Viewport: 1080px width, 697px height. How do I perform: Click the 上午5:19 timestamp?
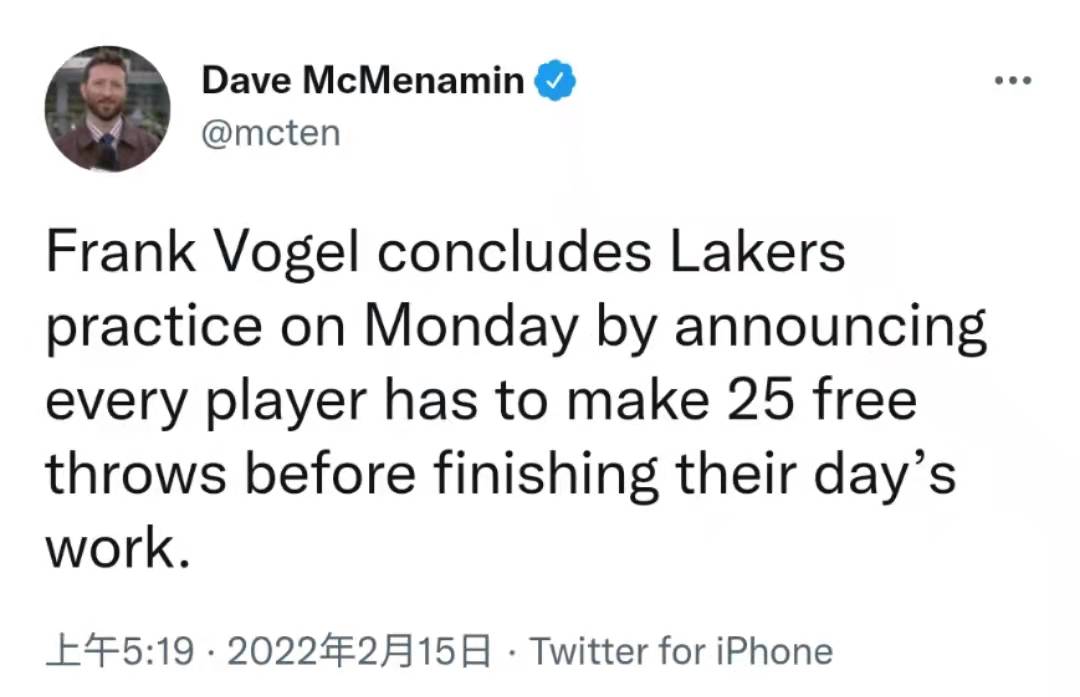(x=120, y=651)
